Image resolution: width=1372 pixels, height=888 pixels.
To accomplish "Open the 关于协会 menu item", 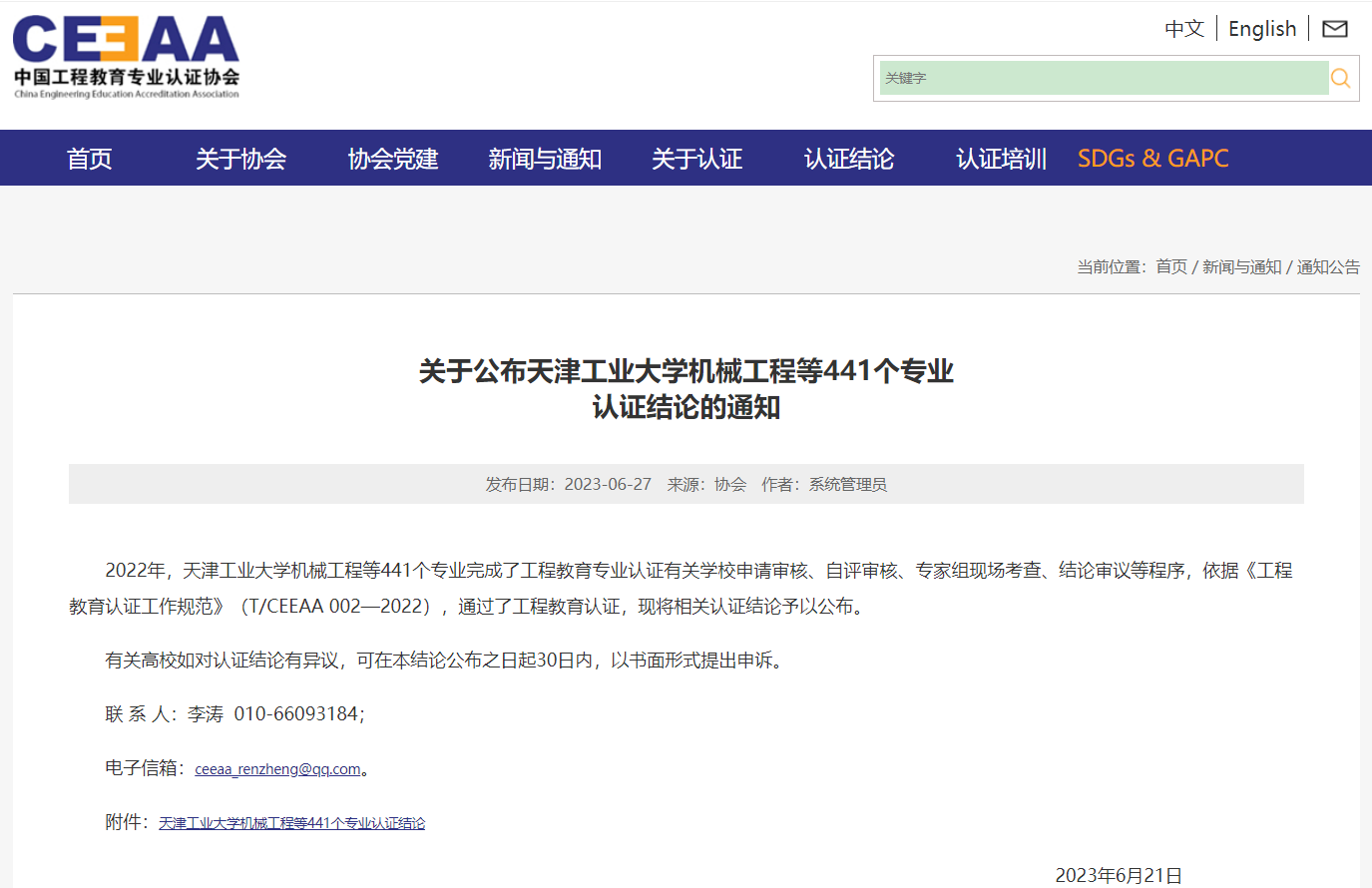I will pos(240,159).
